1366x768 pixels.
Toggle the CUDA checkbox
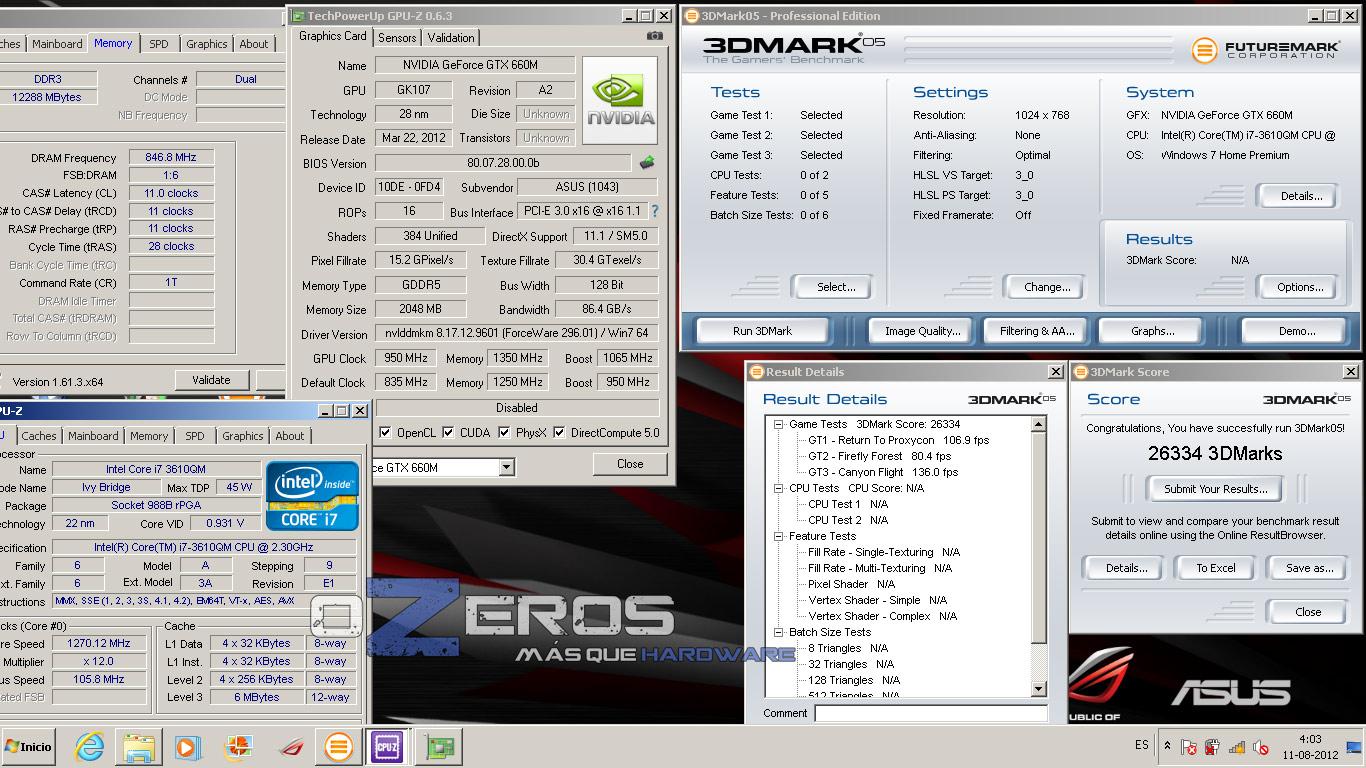(448, 433)
